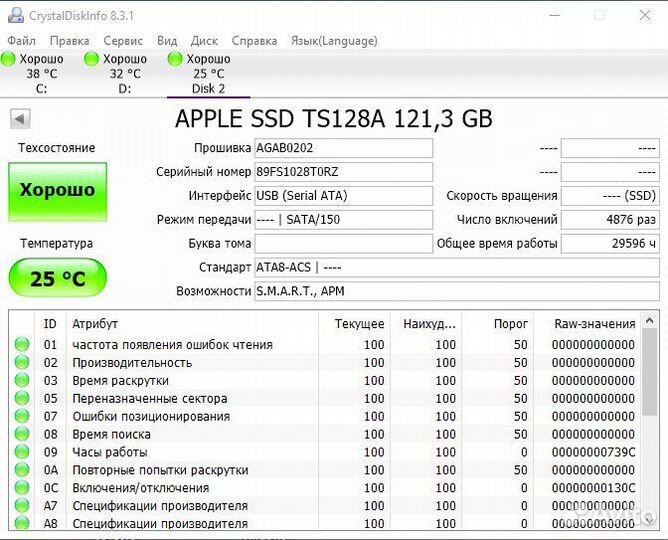Image resolution: width=668 pixels, height=540 pixels.
Task: Open the Вид menu
Action: [167, 41]
